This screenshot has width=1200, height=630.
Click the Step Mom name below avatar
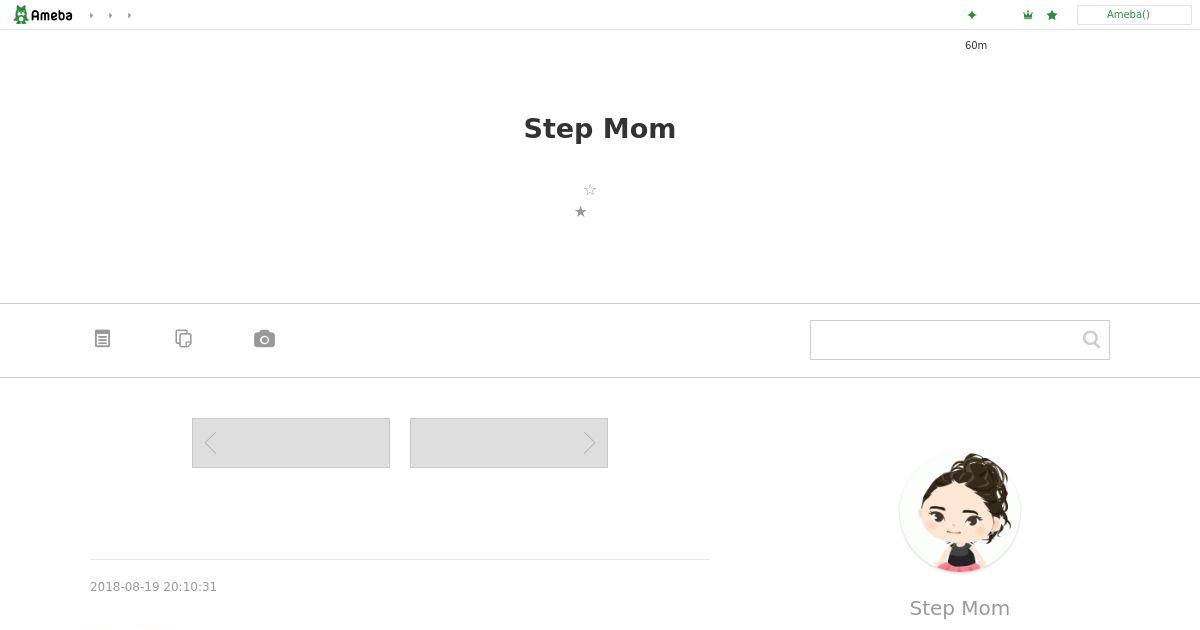pyautogui.click(x=960, y=608)
